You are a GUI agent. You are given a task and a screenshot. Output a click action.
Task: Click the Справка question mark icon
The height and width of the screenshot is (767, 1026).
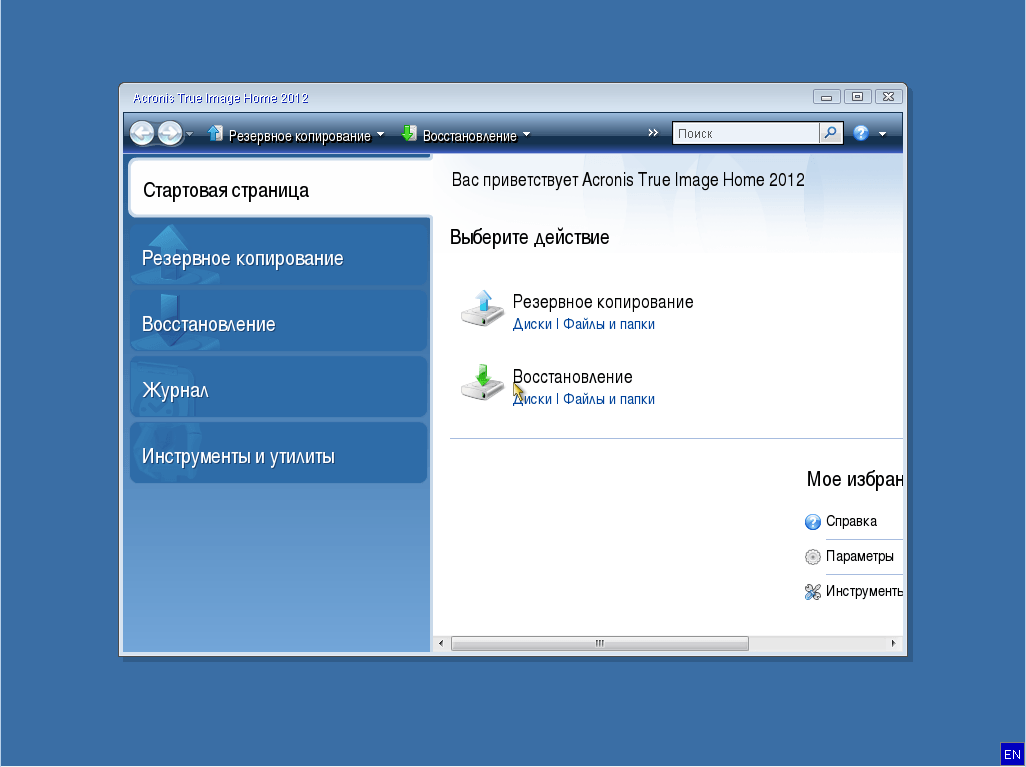pyautogui.click(x=813, y=522)
